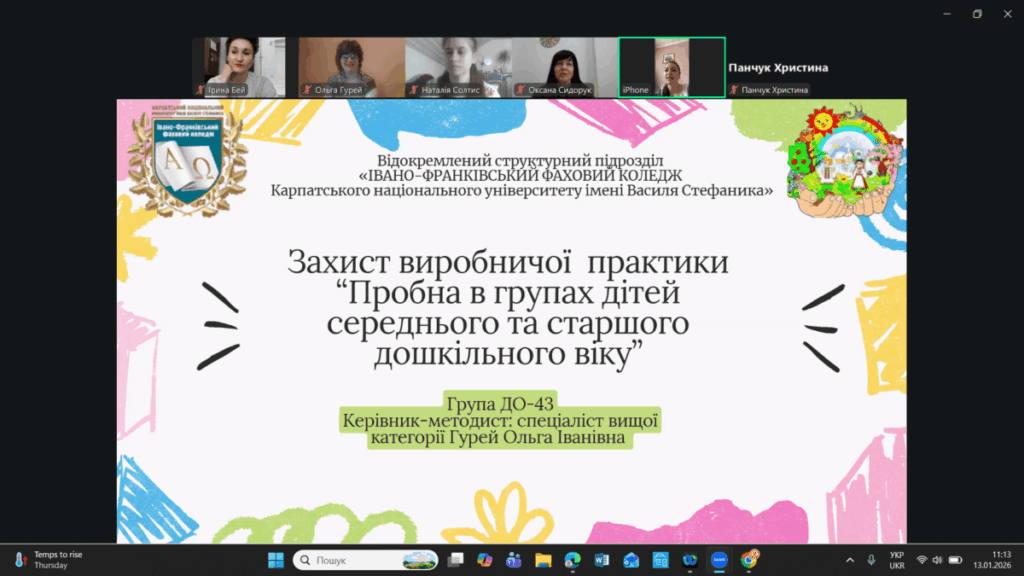Select Ольга Гурей's video thumbnail
The width and height of the screenshot is (1024, 576).
click(x=351, y=67)
